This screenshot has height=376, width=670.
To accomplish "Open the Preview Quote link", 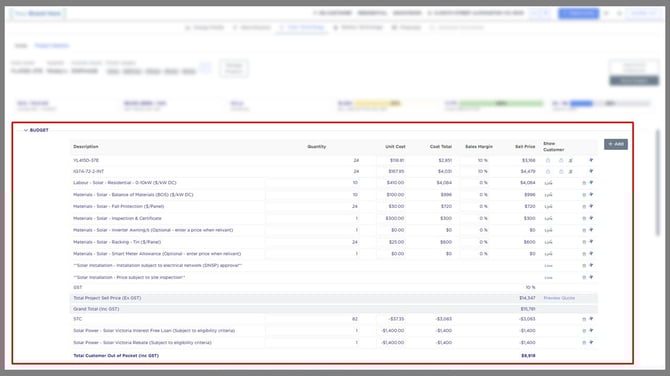I will point(559,298).
